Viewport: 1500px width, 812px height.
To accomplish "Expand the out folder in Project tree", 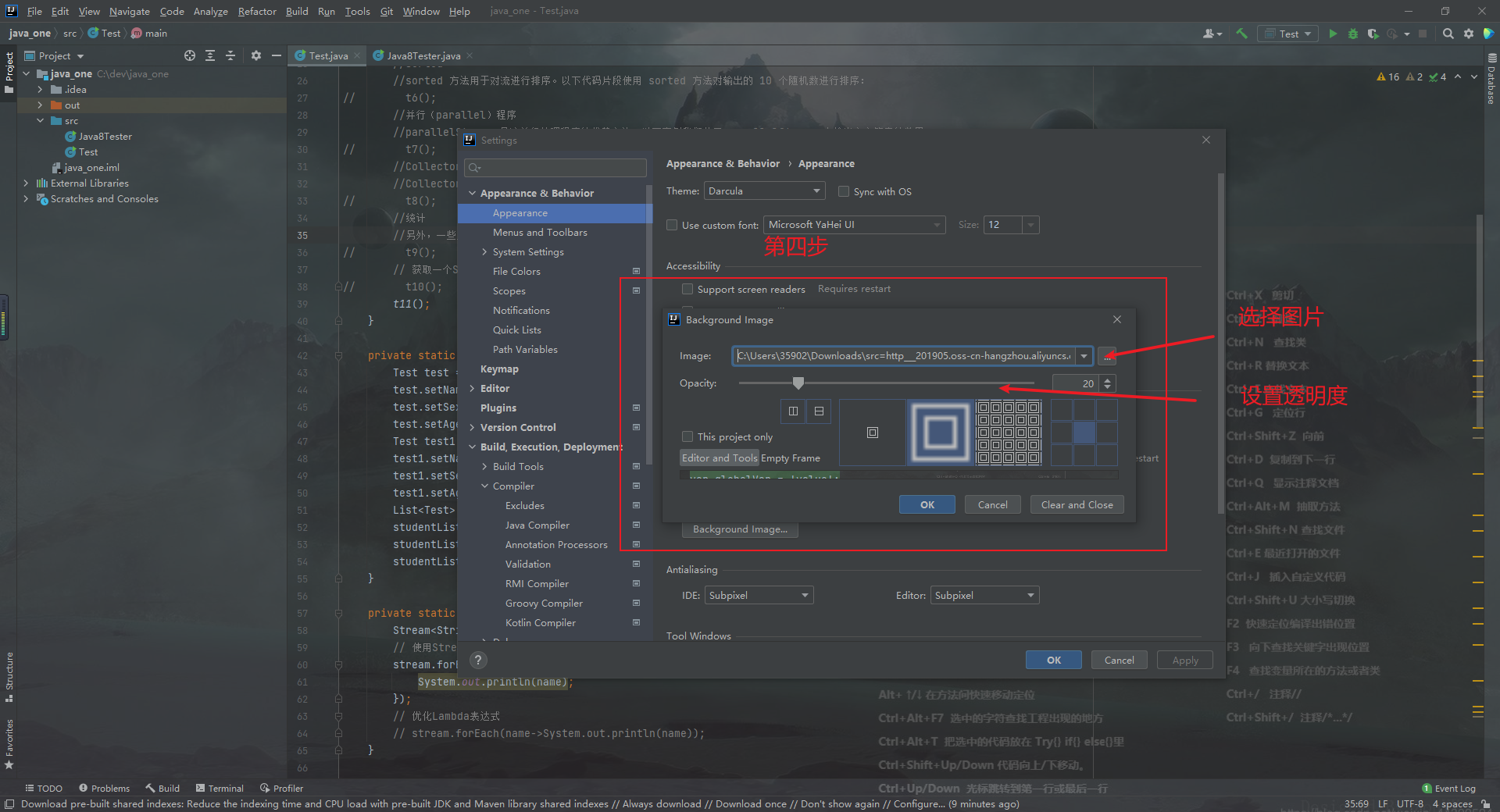I will point(40,105).
